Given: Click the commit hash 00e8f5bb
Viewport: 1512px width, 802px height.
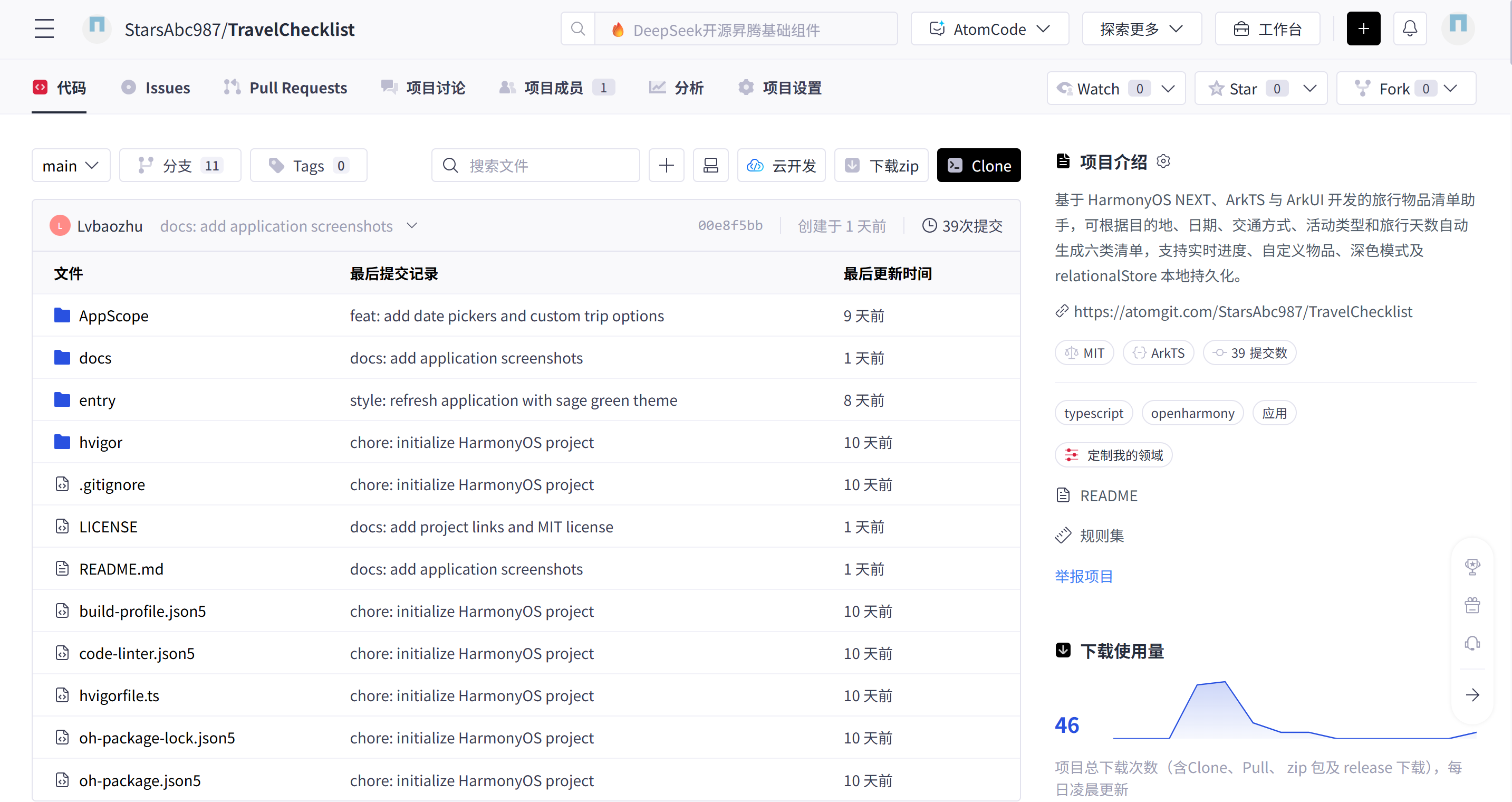Looking at the screenshot, I should [730, 226].
